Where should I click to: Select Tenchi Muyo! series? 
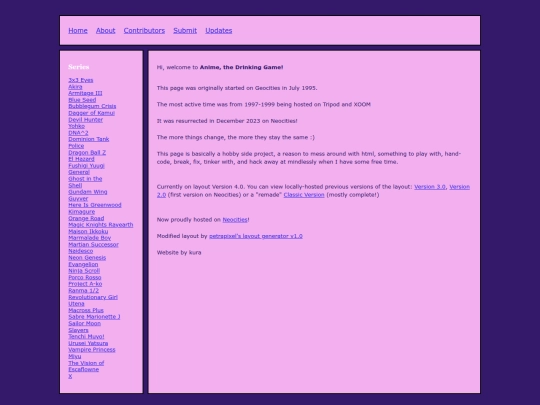point(86,336)
